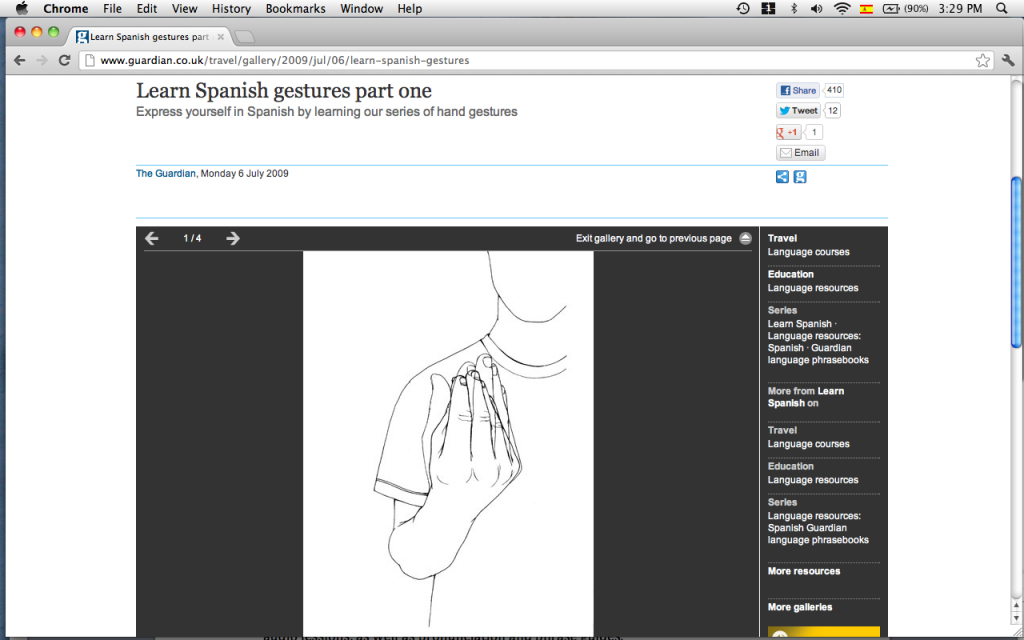
Task: Open the File menu
Action: tap(112, 8)
